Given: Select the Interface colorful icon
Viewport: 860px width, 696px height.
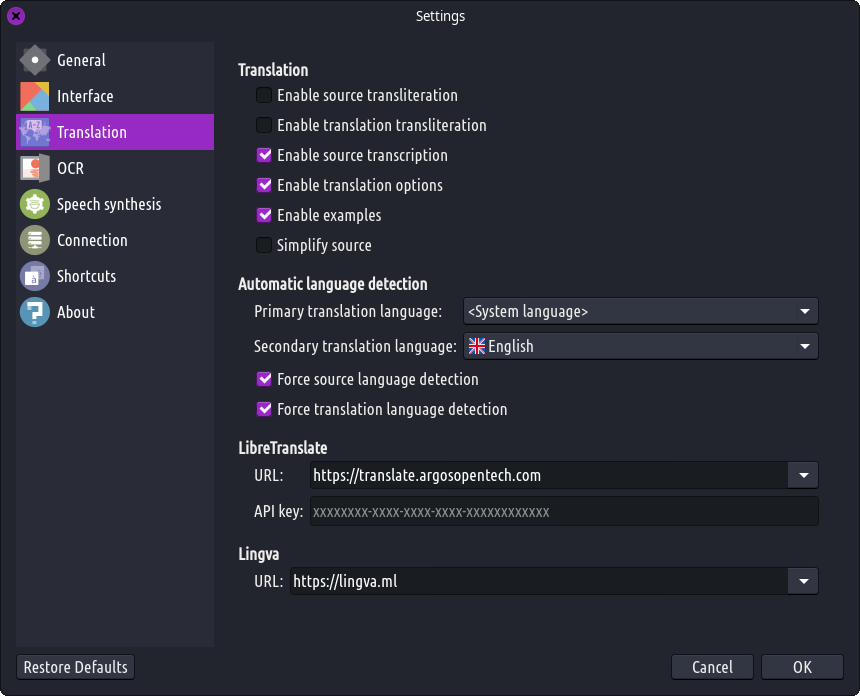Looking at the screenshot, I should pyautogui.click(x=35, y=96).
